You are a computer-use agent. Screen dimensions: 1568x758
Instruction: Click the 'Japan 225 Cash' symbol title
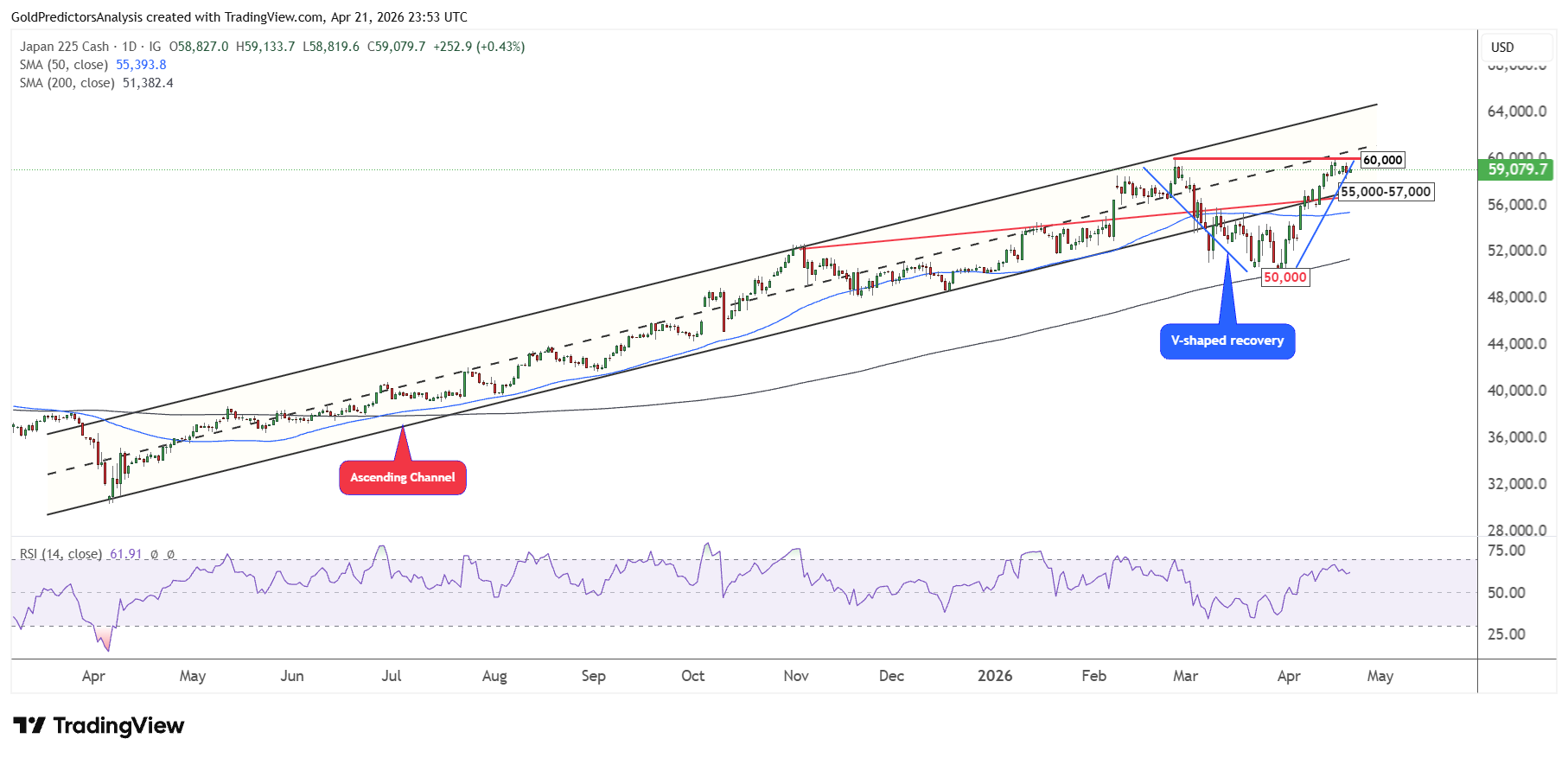(65, 47)
